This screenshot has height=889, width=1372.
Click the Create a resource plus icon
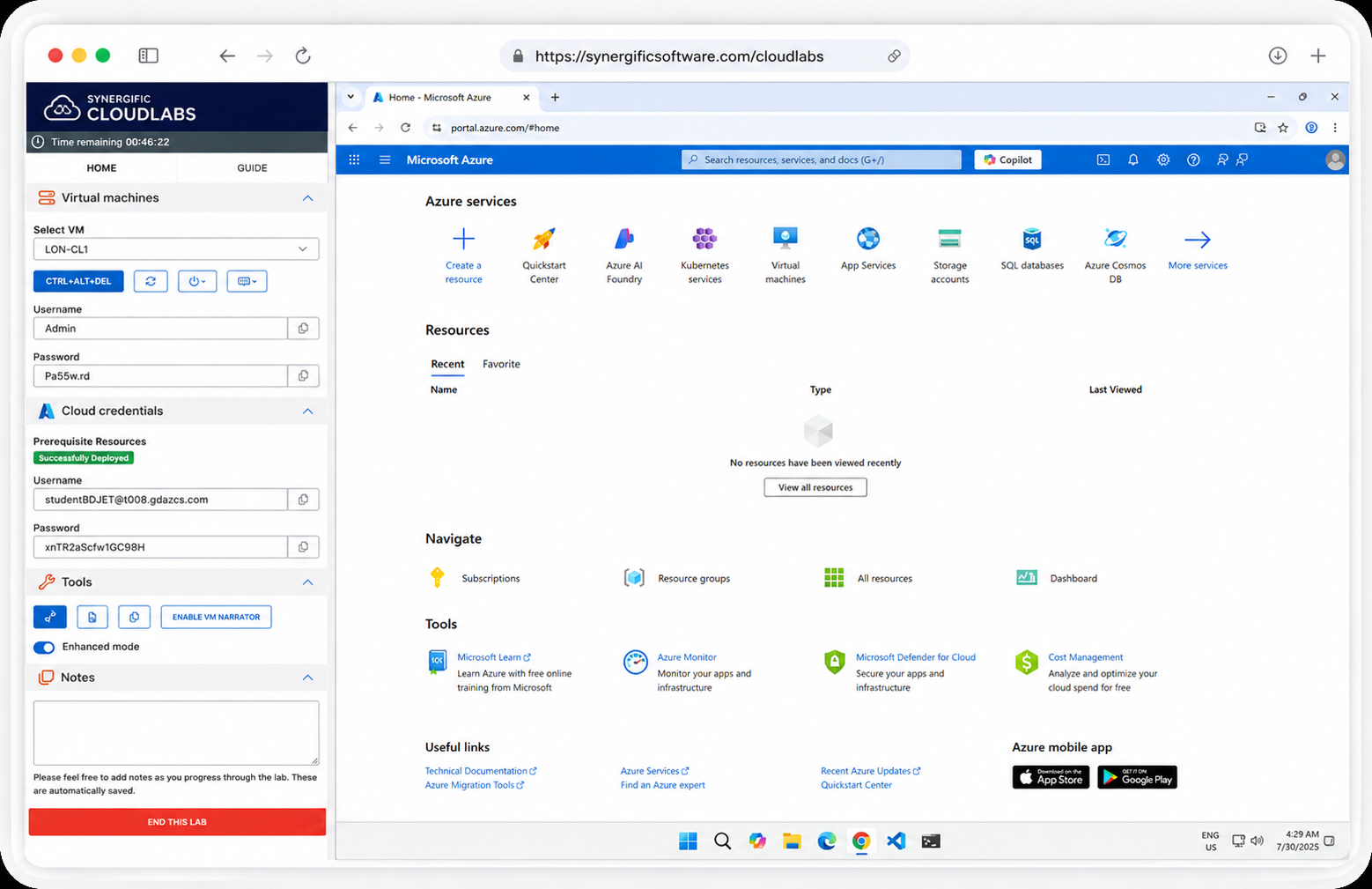[x=463, y=239]
